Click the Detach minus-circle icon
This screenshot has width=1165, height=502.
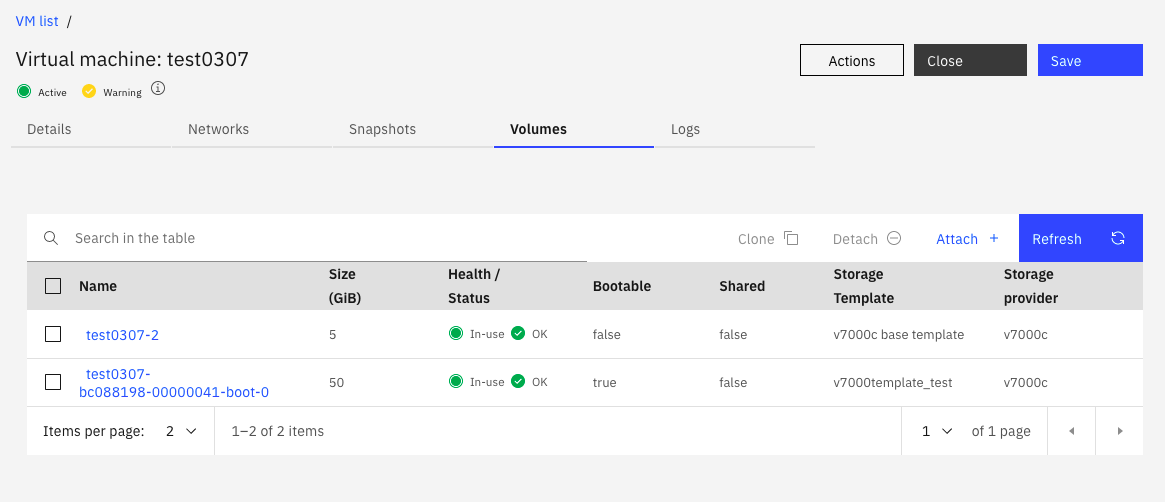(x=894, y=238)
